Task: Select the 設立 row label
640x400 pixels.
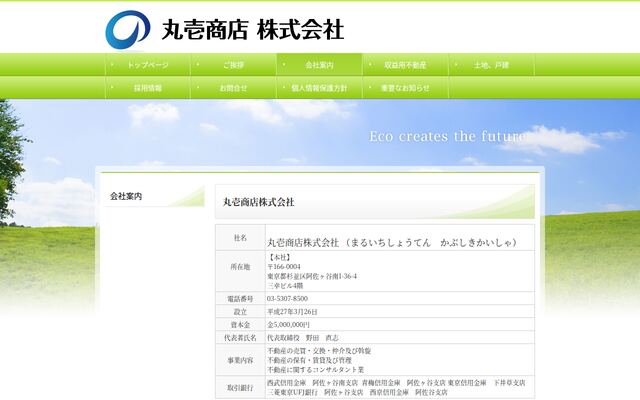Action: tap(240, 312)
